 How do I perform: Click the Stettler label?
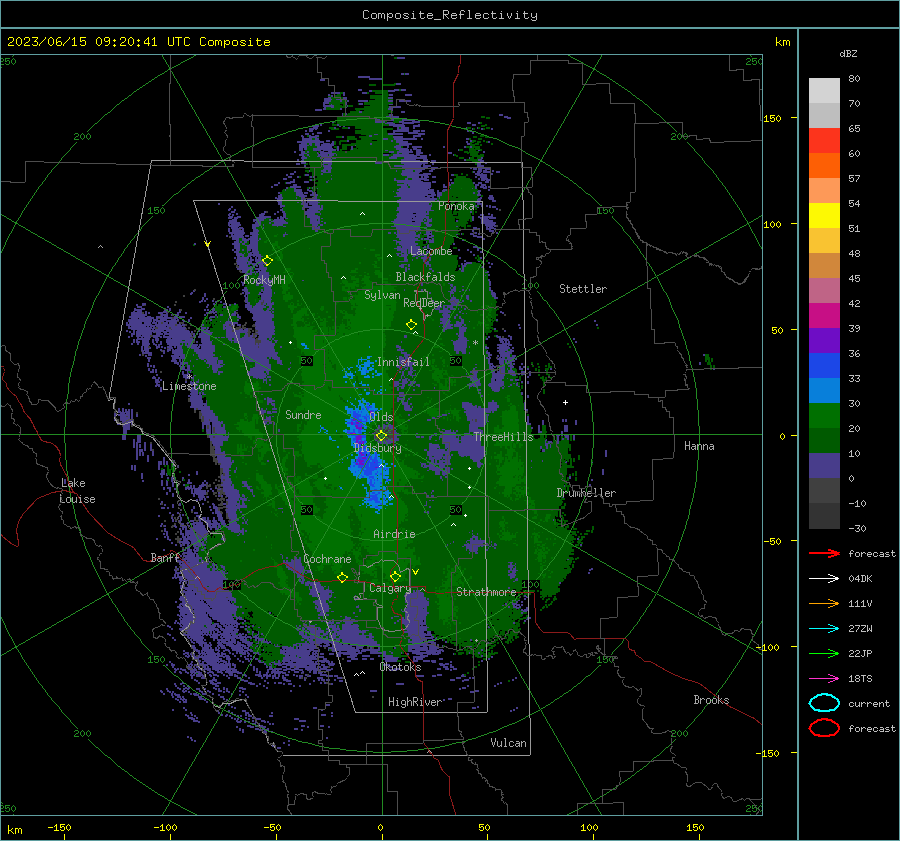point(583,289)
